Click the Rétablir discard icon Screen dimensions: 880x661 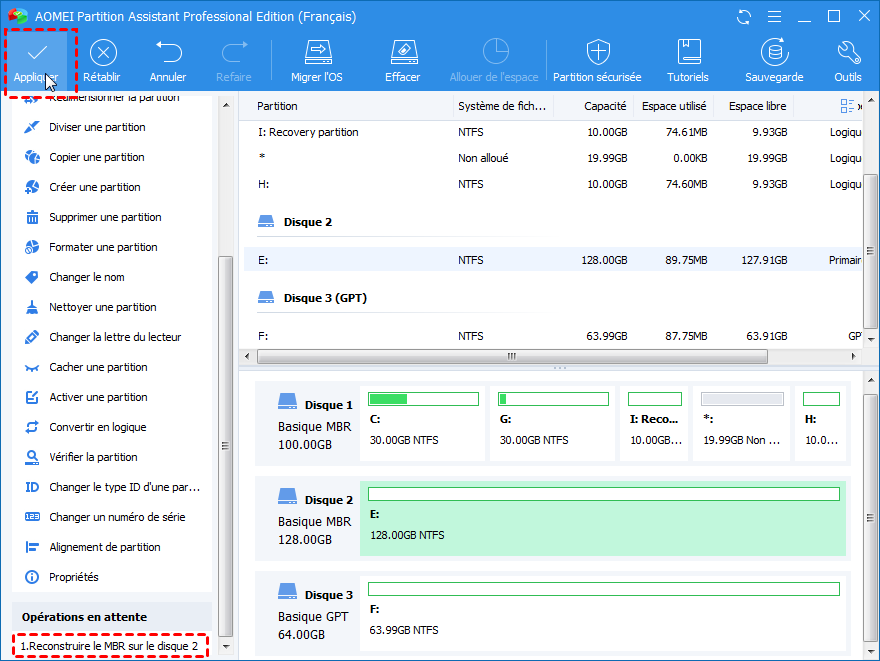102,60
